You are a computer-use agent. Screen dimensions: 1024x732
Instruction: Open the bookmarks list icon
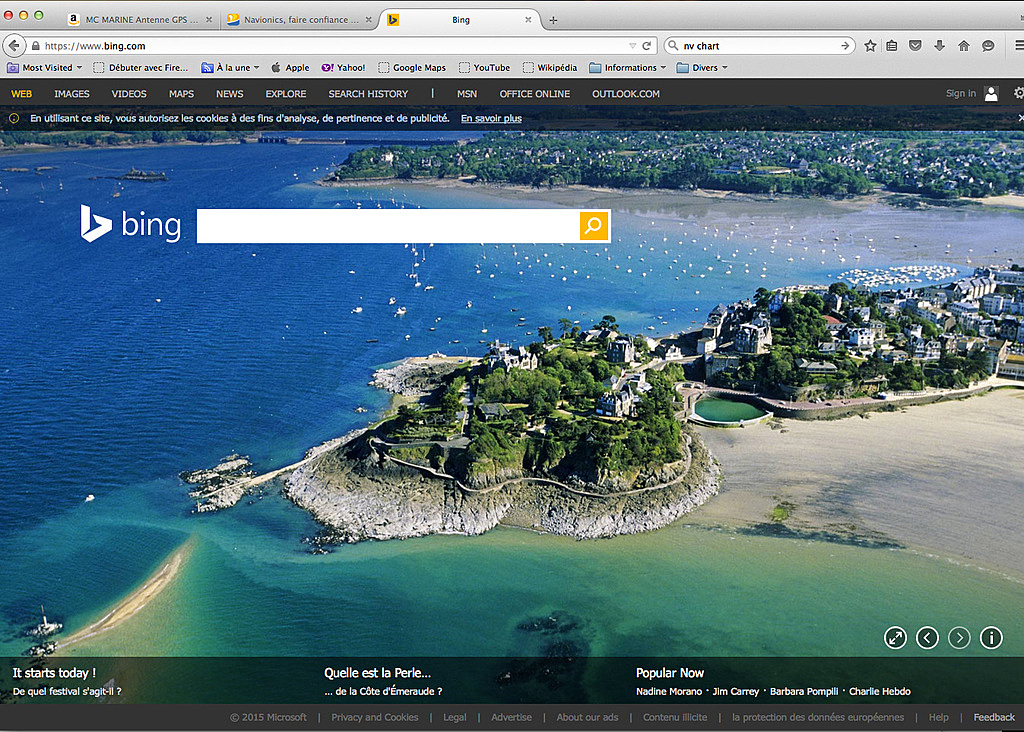[x=891, y=46]
